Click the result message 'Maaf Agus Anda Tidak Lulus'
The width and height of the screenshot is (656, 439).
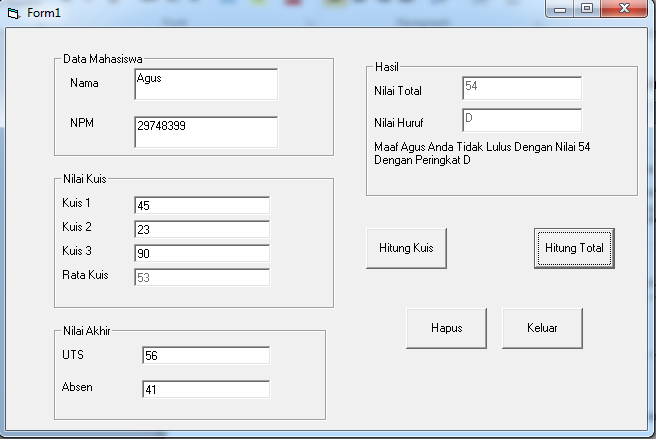(x=482, y=153)
